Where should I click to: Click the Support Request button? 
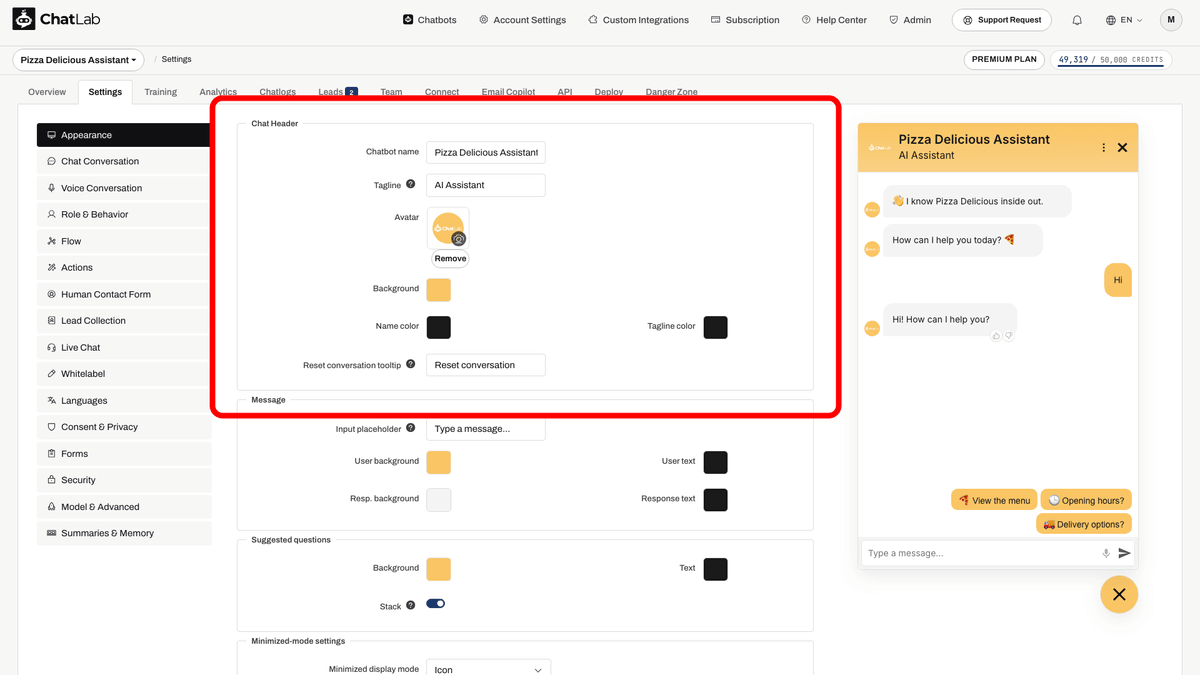[x=1001, y=20]
